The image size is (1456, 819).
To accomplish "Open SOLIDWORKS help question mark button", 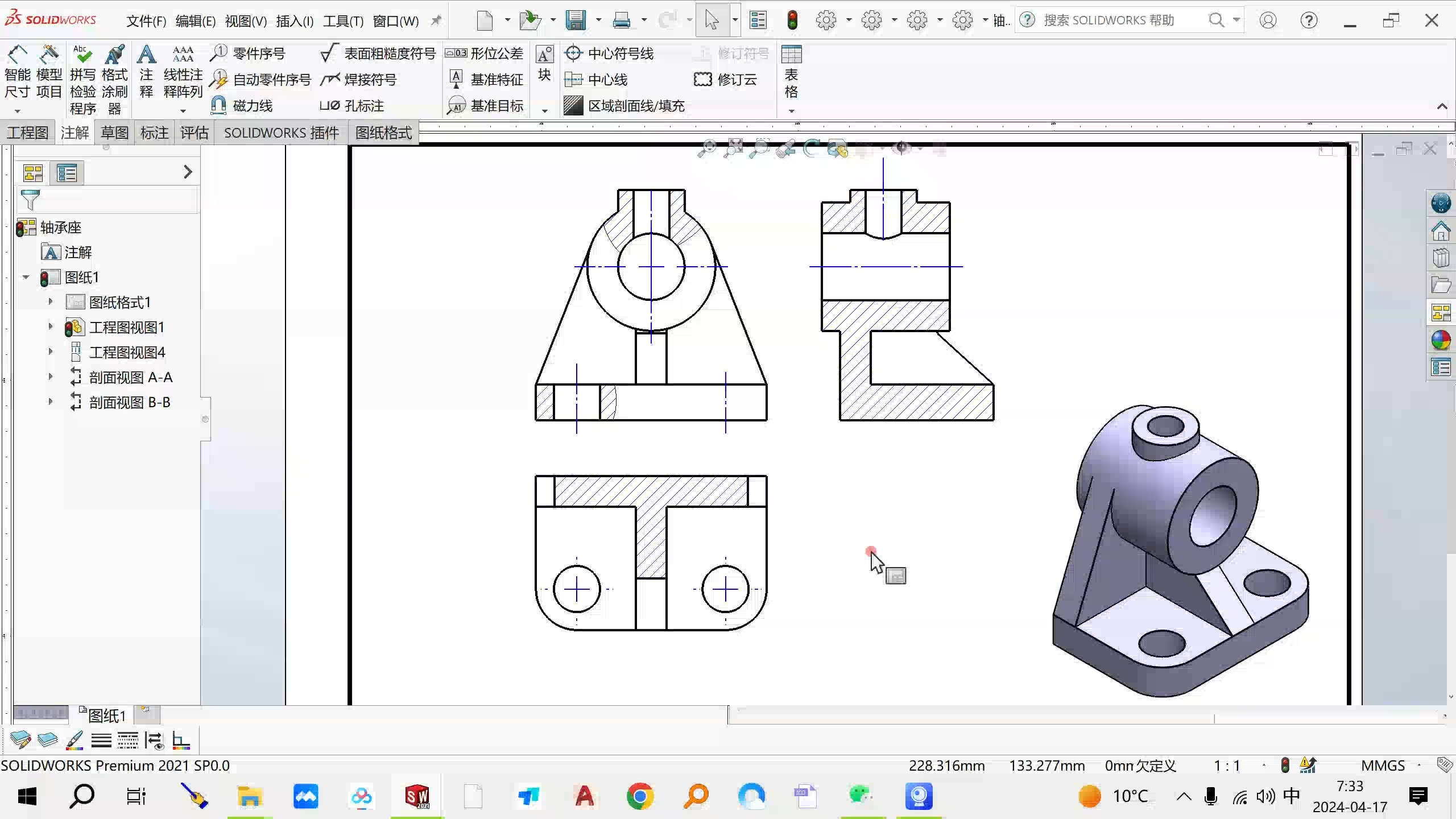I will click(1309, 20).
